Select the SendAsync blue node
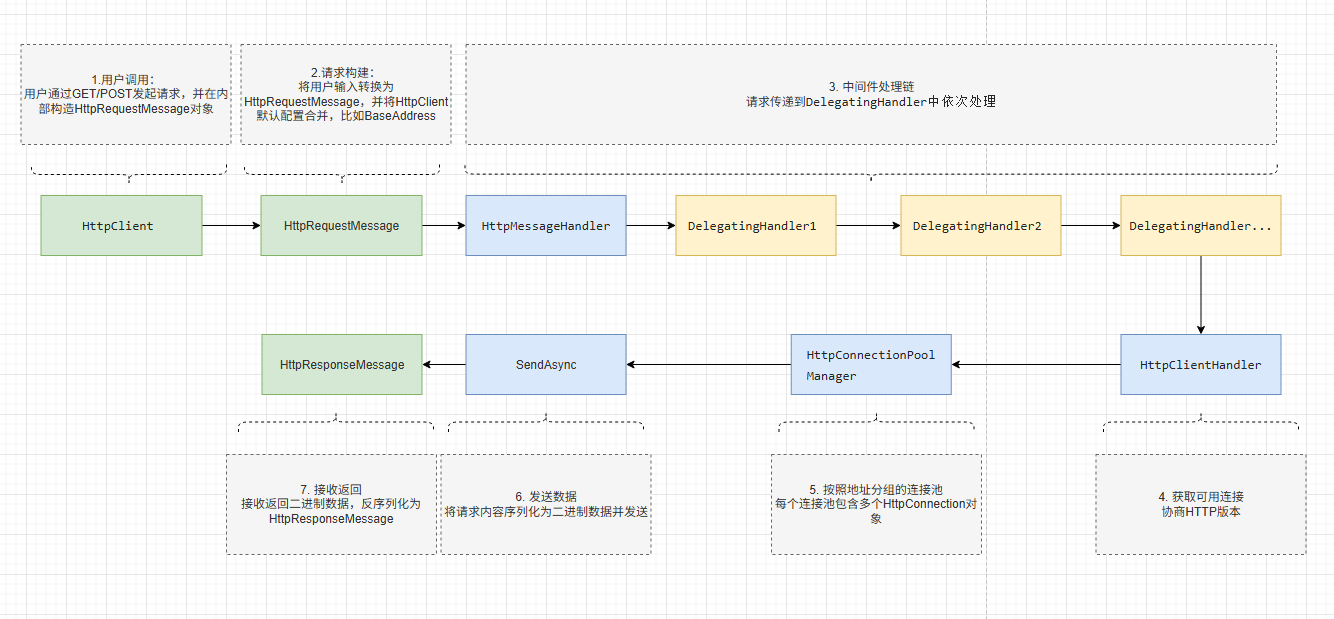Image resolution: width=1334 pixels, height=619 pixels. [x=545, y=364]
